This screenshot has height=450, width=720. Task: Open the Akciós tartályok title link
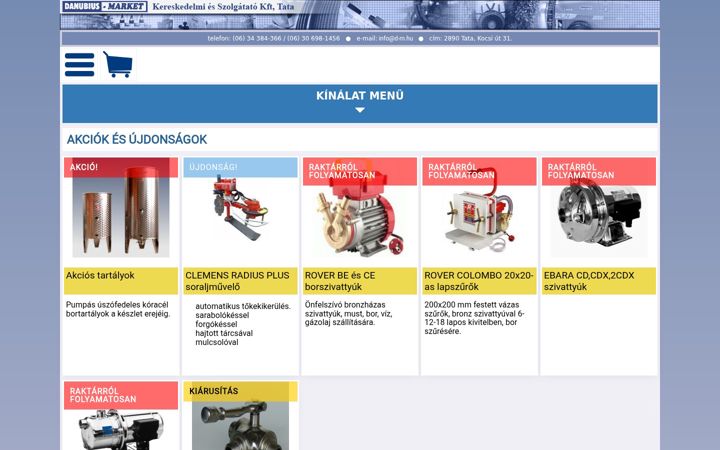[100, 276]
